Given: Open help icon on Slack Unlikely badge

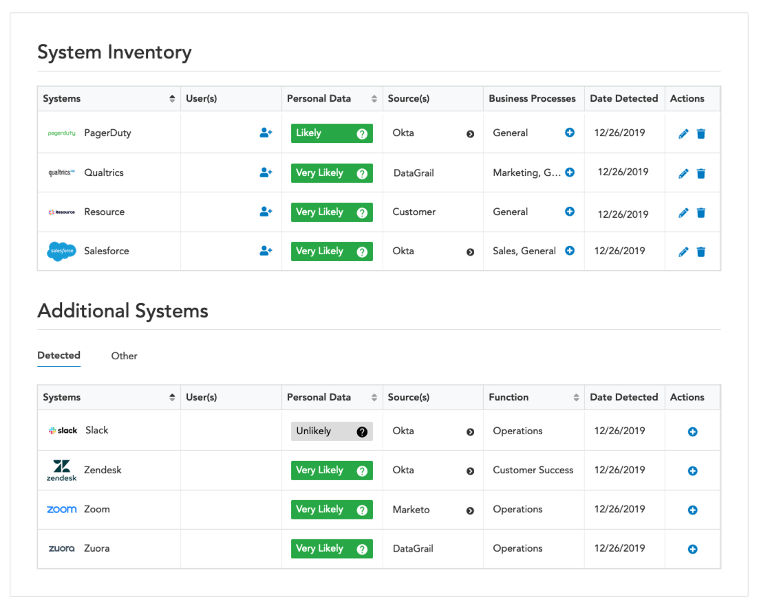Looking at the screenshot, I should pyautogui.click(x=362, y=432).
